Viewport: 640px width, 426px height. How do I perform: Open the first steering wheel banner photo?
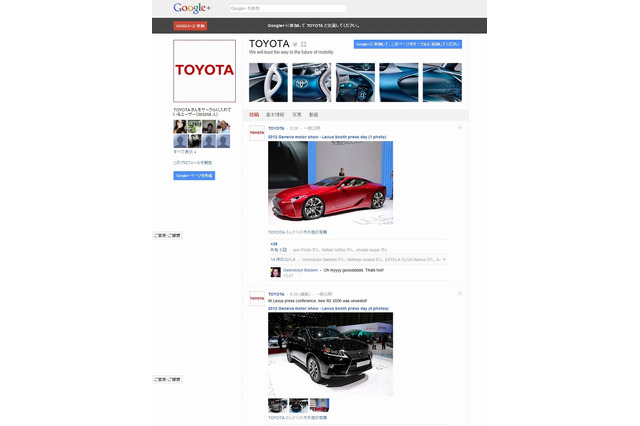click(268, 82)
